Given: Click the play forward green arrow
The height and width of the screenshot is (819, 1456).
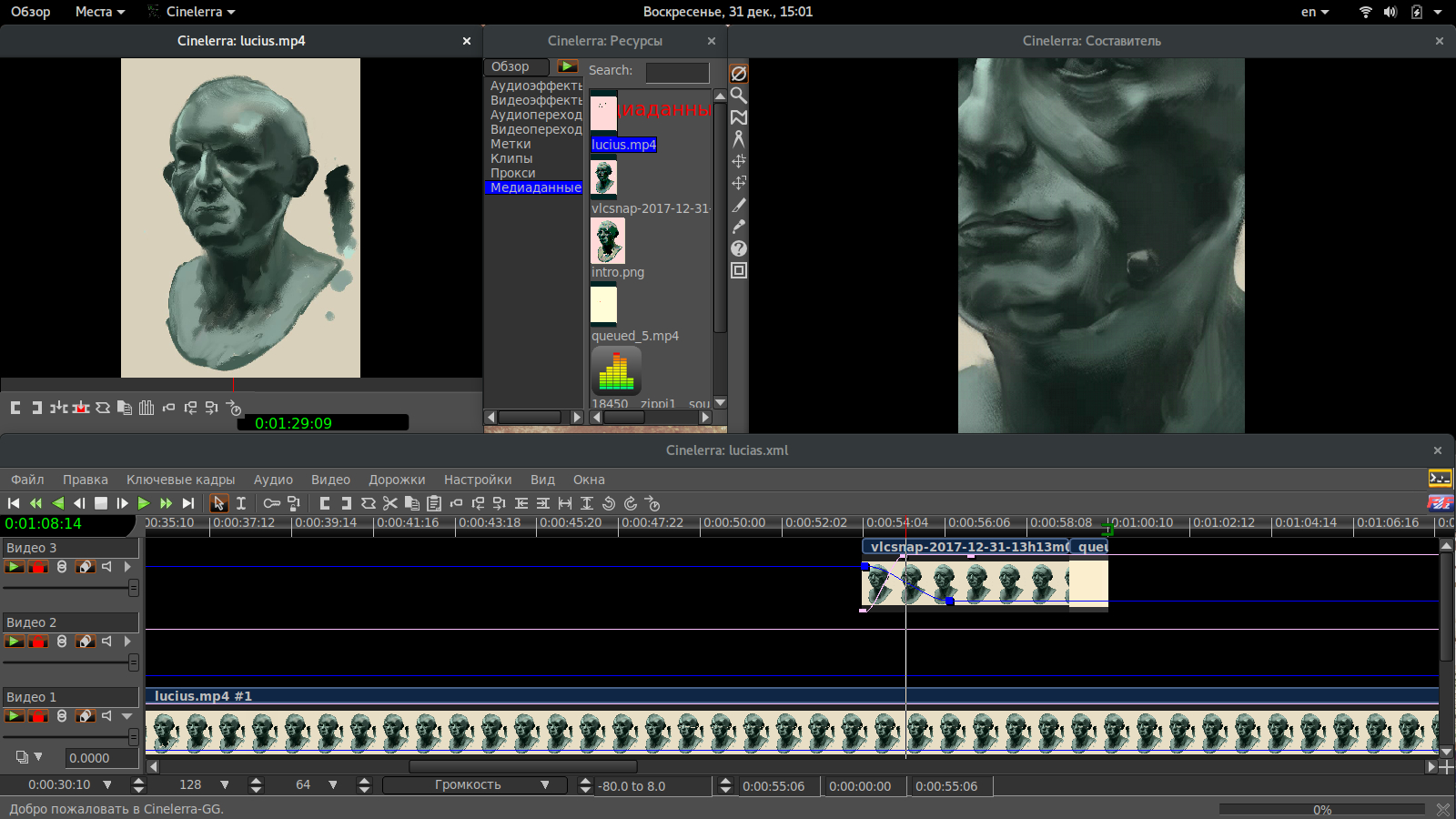Looking at the screenshot, I should [x=144, y=503].
